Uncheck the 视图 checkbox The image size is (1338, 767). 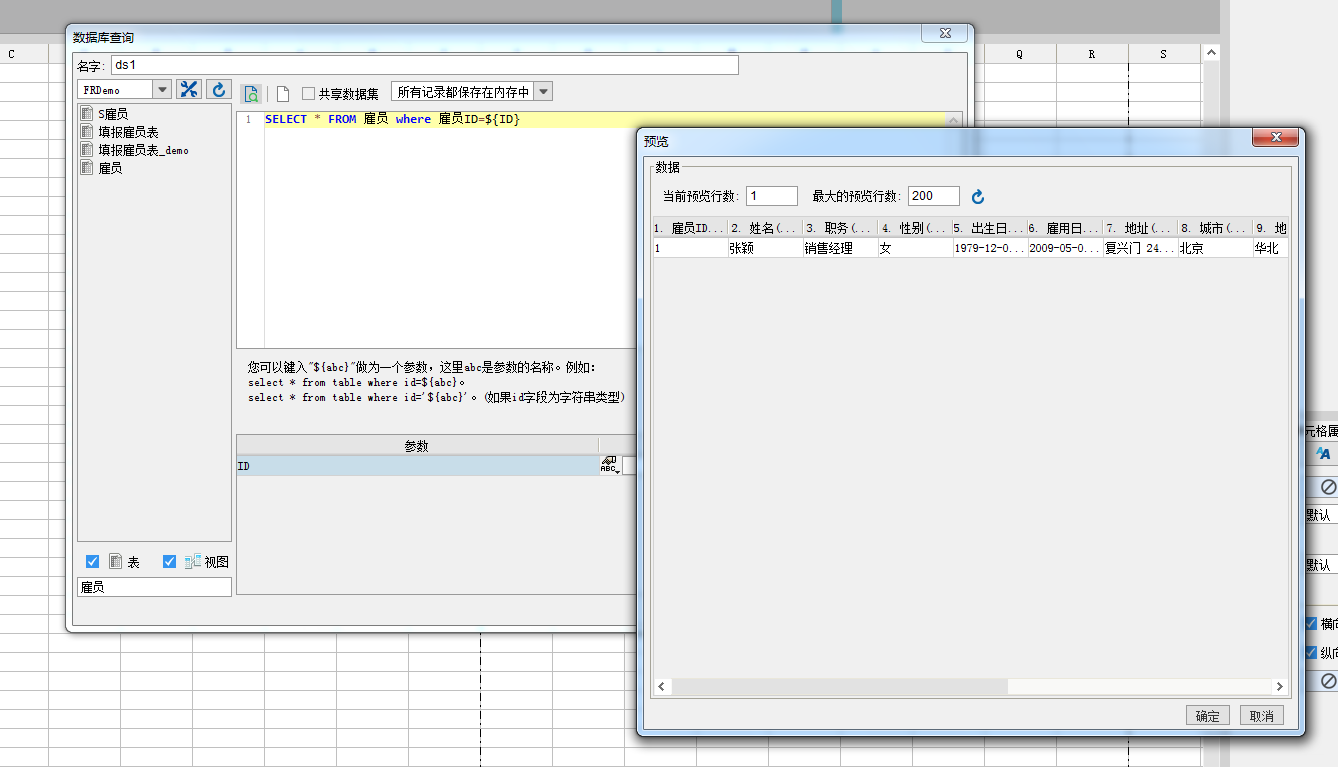(169, 562)
